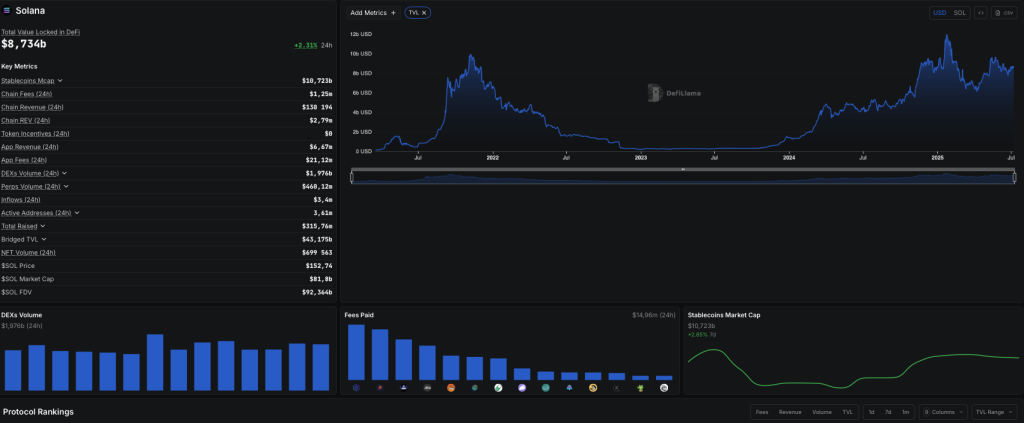Click the green frog protocol icon under Fees Paid
Viewport: 1024px width, 423px height.
[641, 388]
